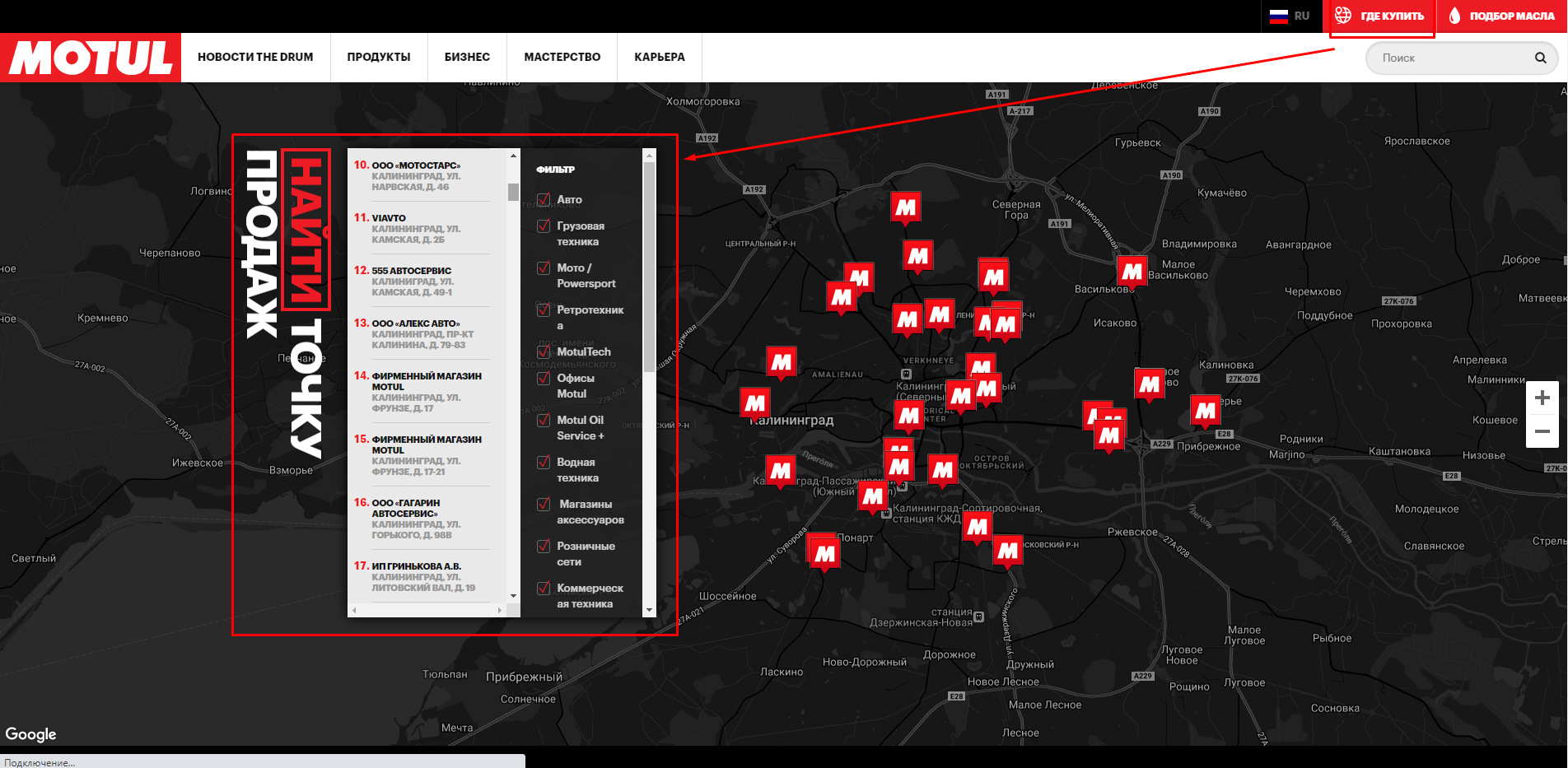Select Motul marker left of Калининград label
1568x768 pixels.
tap(755, 403)
